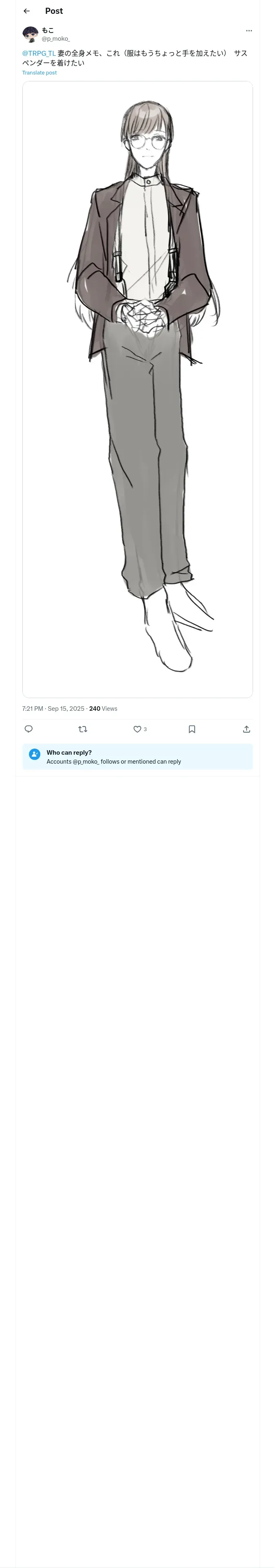The image size is (275, 1568).
Task: Click the reply speech bubble icon
Action: (29, 729)
